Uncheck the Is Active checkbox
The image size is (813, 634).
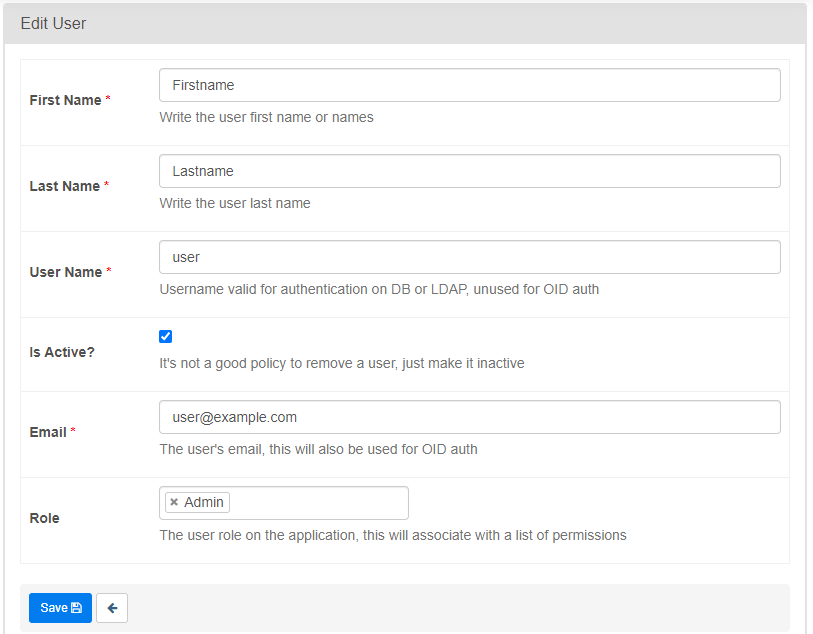[x=165, y=336]
